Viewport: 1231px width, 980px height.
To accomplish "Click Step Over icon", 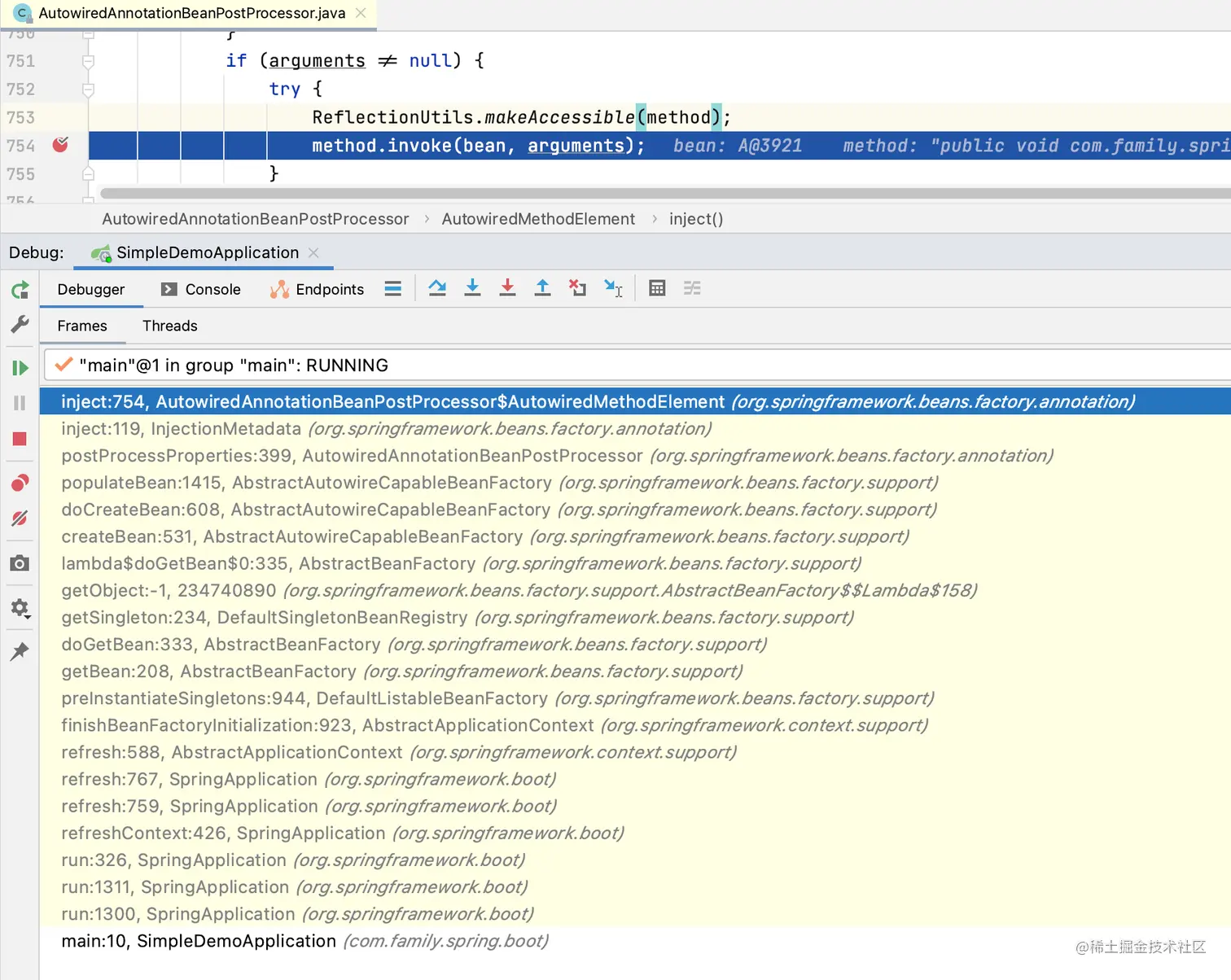I will point(437,288).
